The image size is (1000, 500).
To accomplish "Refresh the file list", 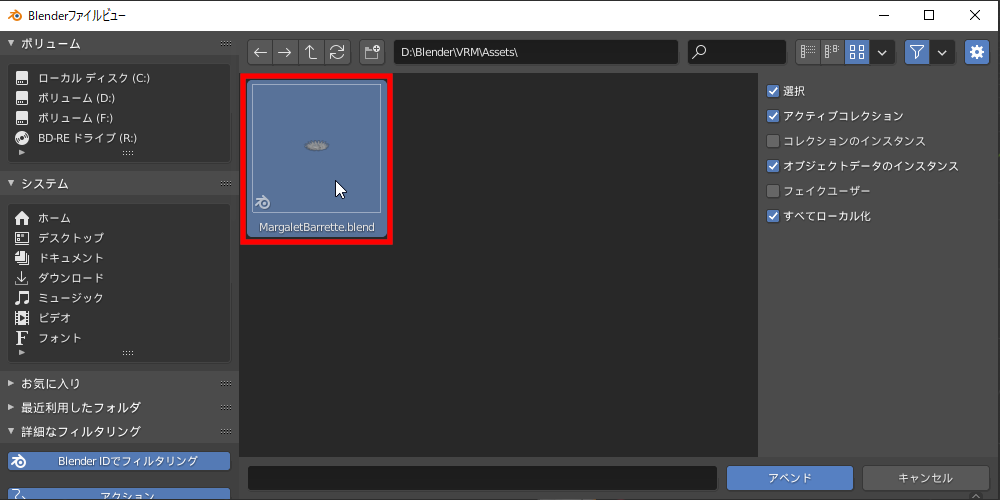I will [x=337, y=52].
